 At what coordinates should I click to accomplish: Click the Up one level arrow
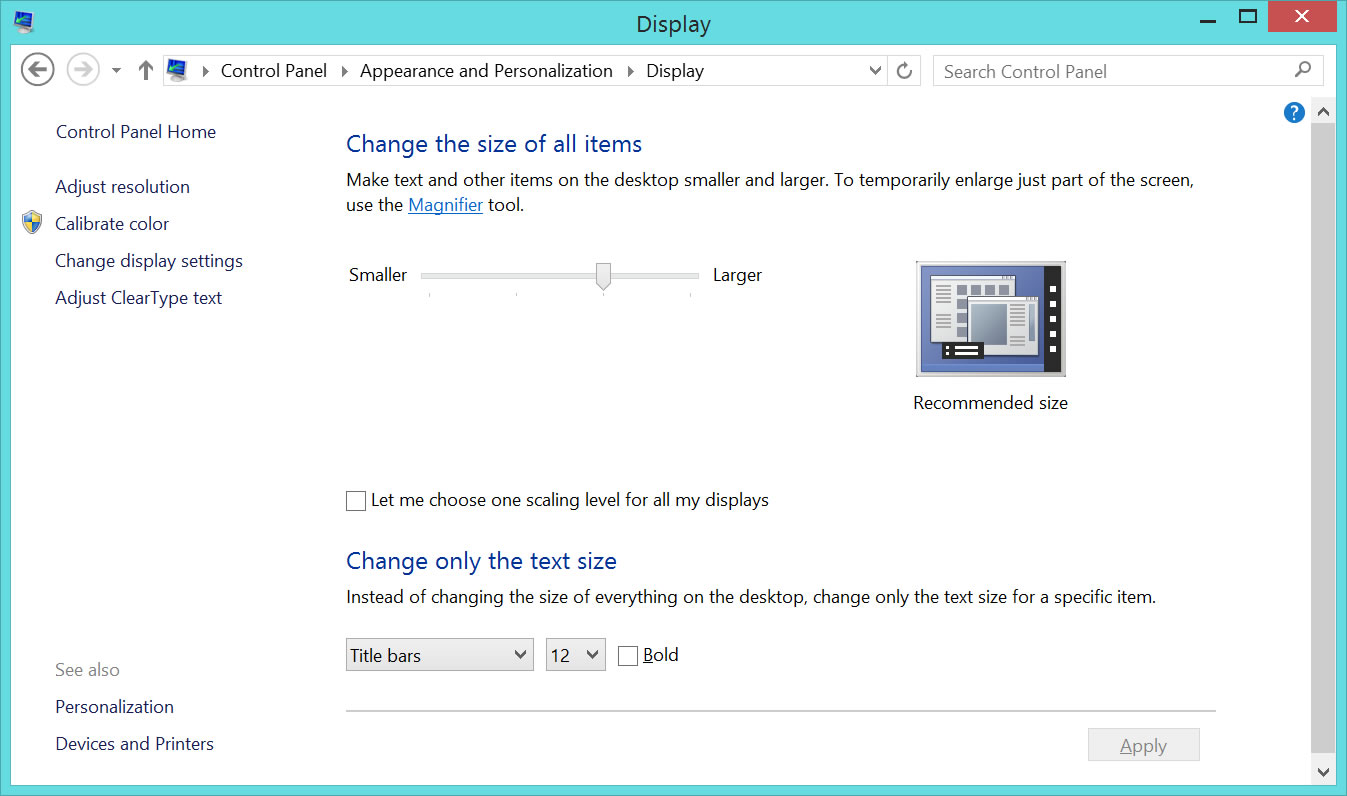(x=146, y=71)
